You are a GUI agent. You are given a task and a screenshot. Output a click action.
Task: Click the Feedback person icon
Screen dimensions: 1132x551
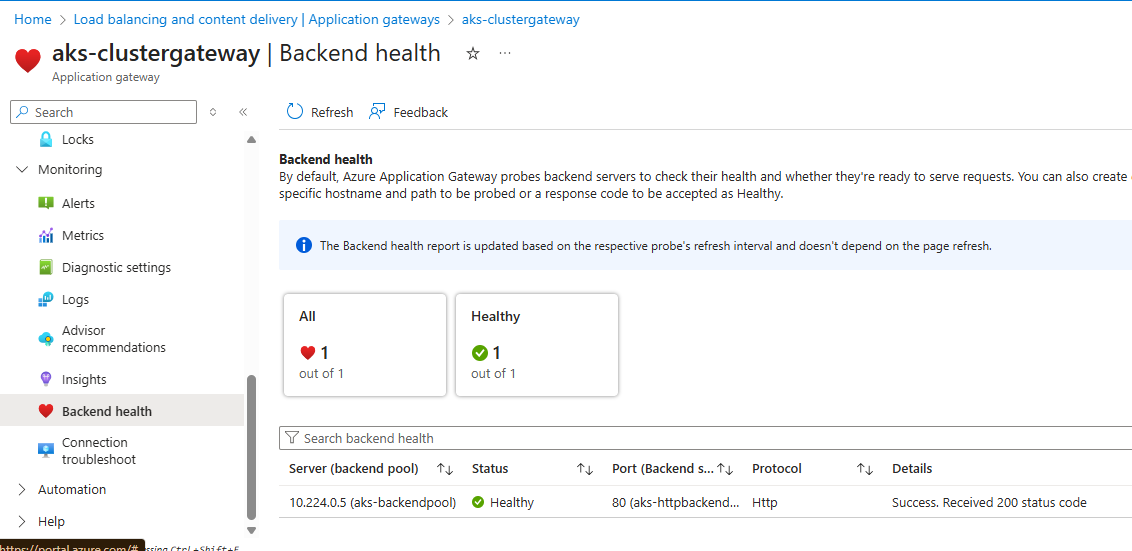tap(377, 111)
